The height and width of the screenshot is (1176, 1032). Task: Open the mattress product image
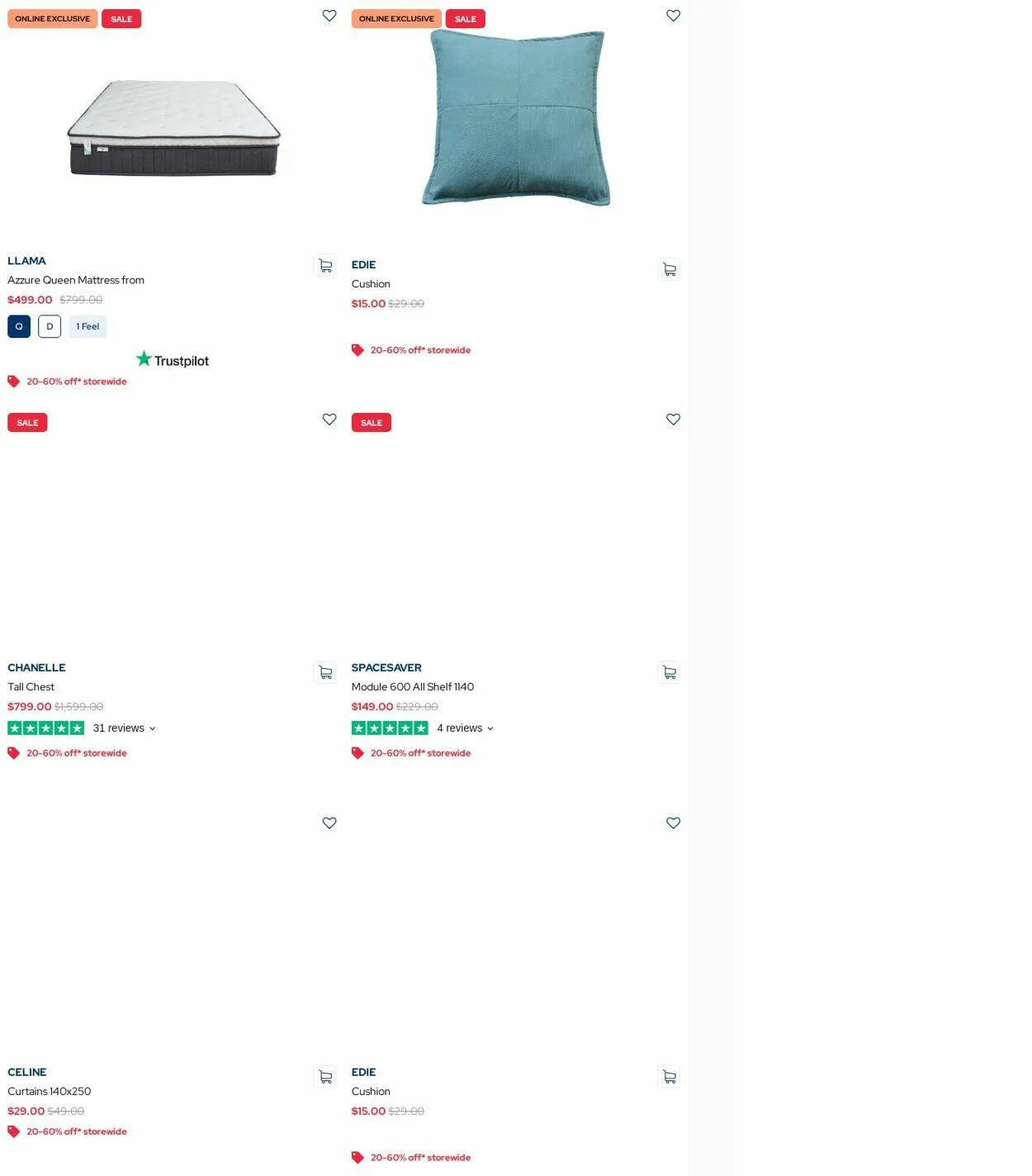click(173, 128)
